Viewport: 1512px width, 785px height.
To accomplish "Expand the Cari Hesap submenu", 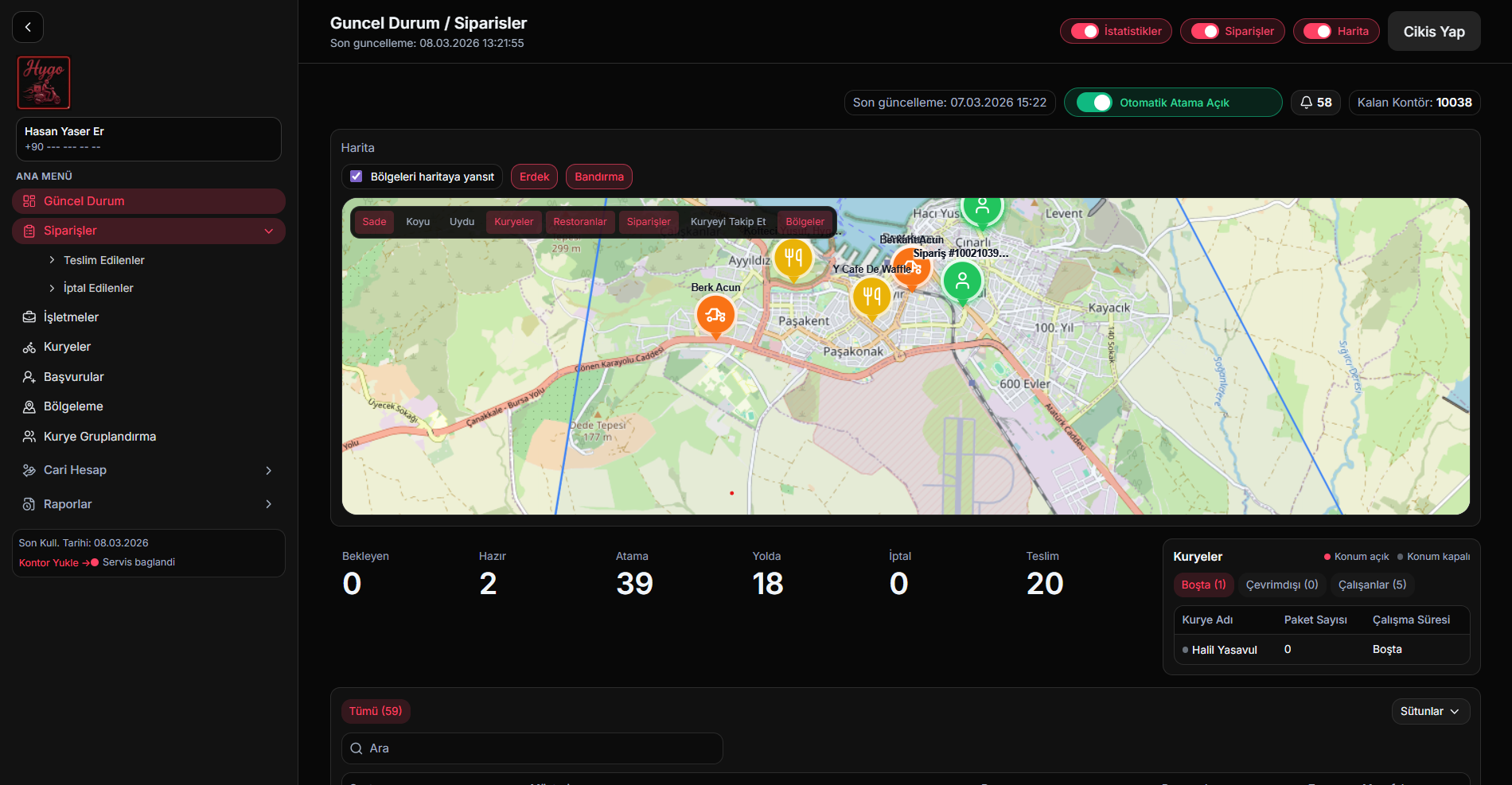I will [268, 471].
